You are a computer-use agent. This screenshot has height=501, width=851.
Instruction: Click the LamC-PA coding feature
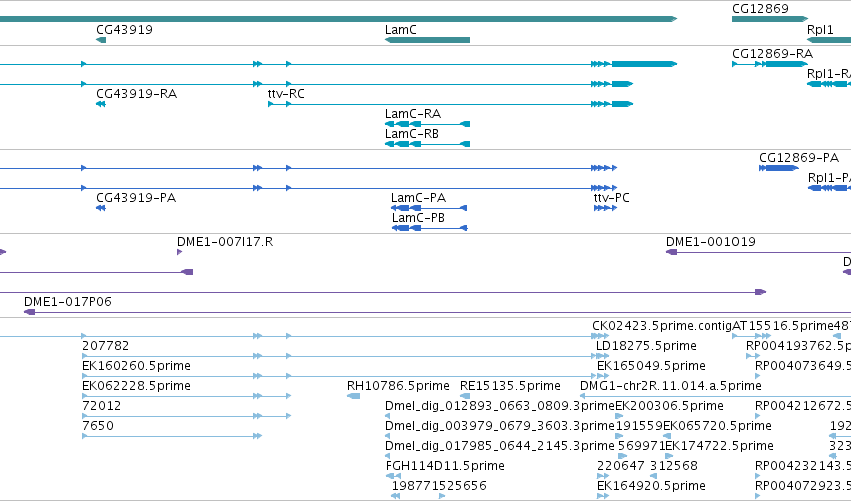429,208
